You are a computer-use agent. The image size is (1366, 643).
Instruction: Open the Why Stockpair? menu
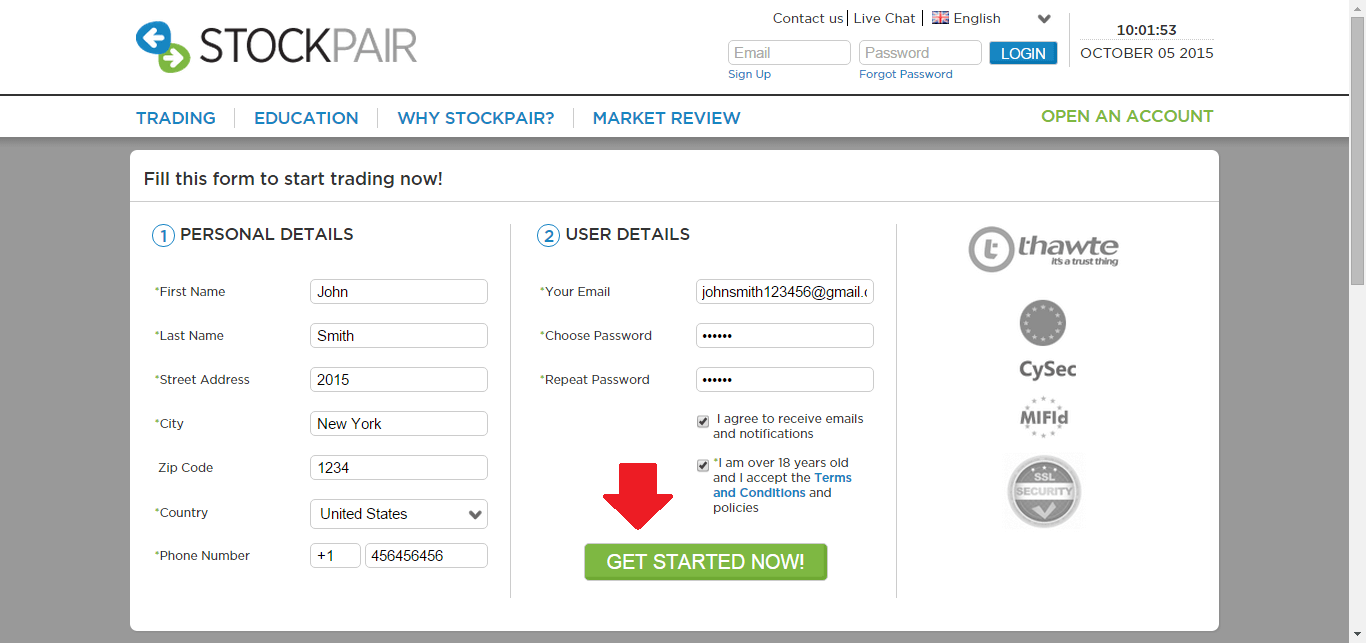(x=476, y=118)
